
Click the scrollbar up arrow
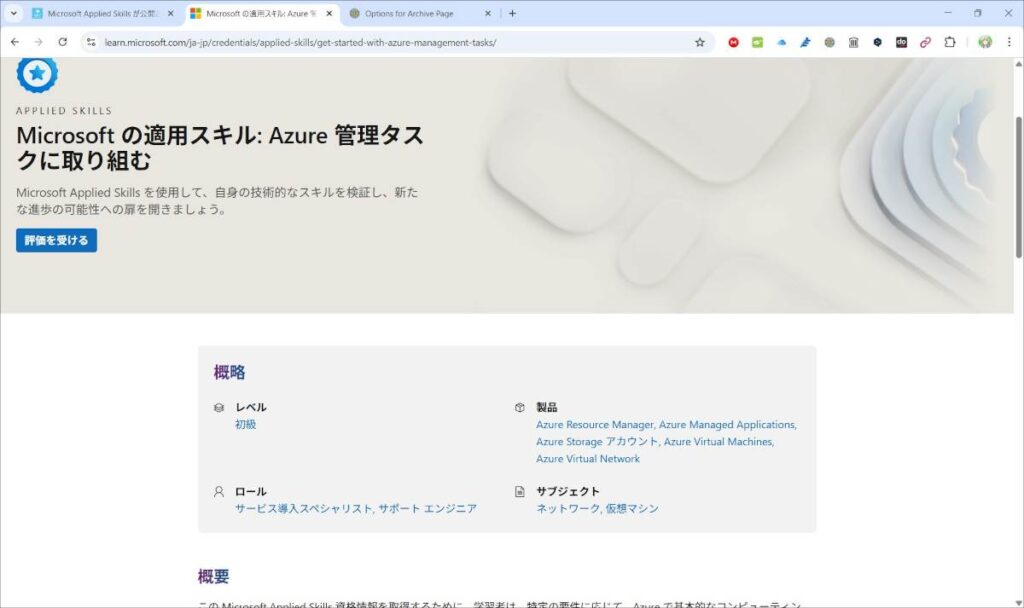click(1018, 63)
